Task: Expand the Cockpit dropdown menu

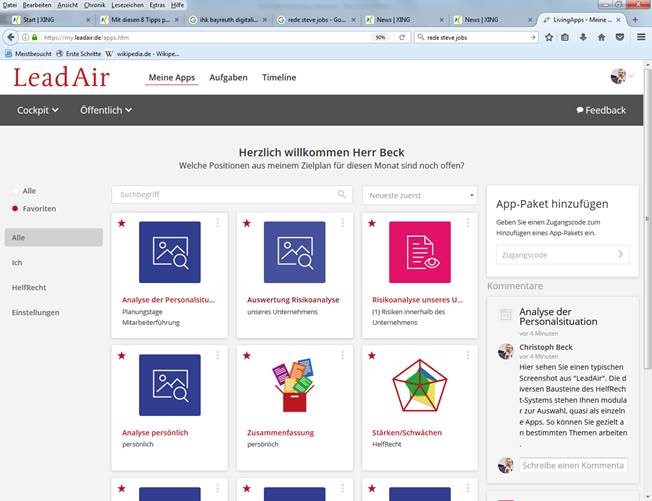Action: [37, 110]
